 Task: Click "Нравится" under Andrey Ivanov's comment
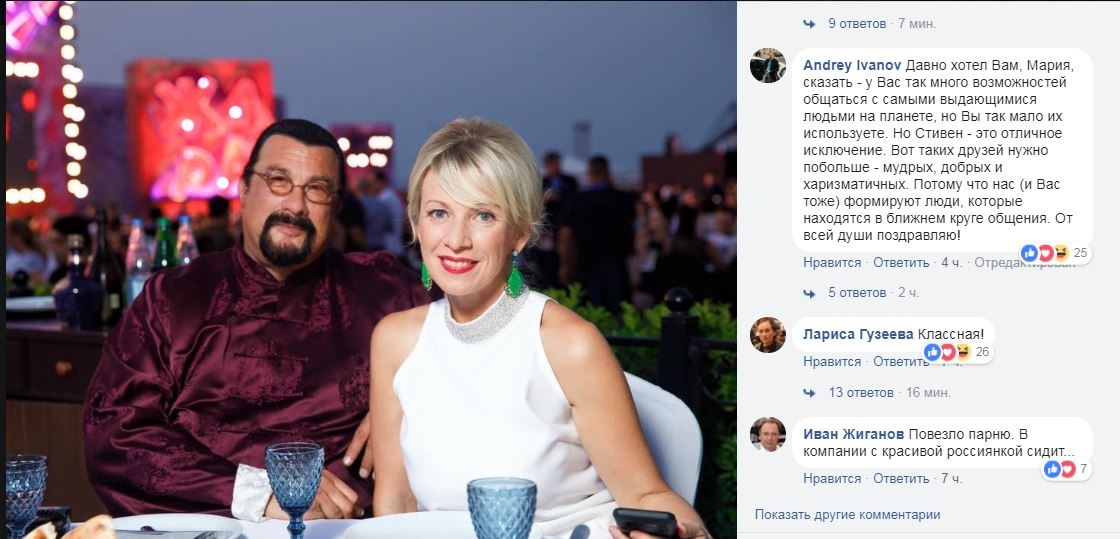[831, 263]
